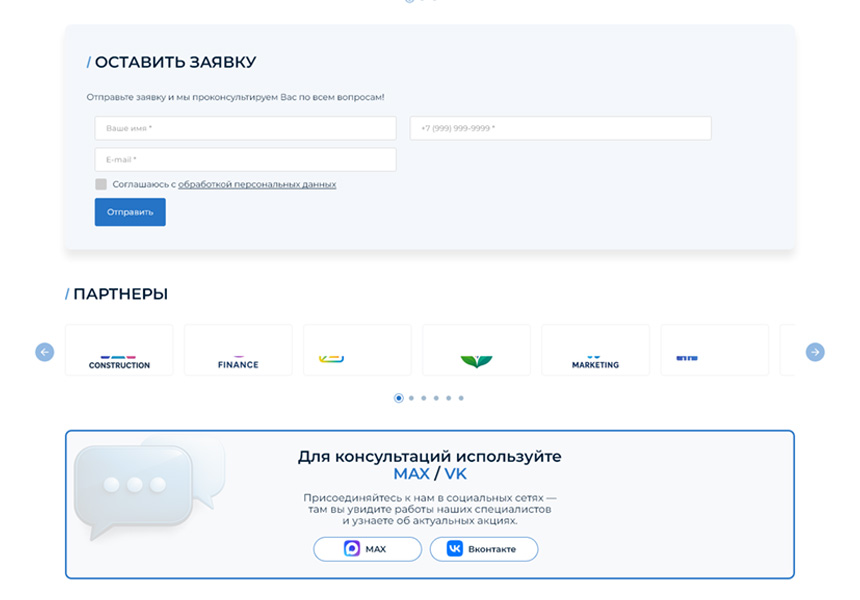Select the yellow-blue partner logo card
Screen dimensions: 860x600
[357, 351]
